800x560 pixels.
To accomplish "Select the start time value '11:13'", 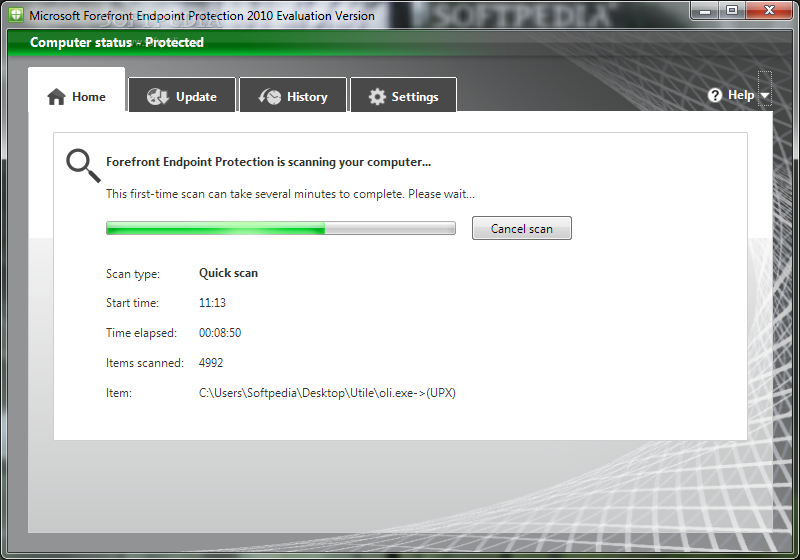I will pos(212,303).
